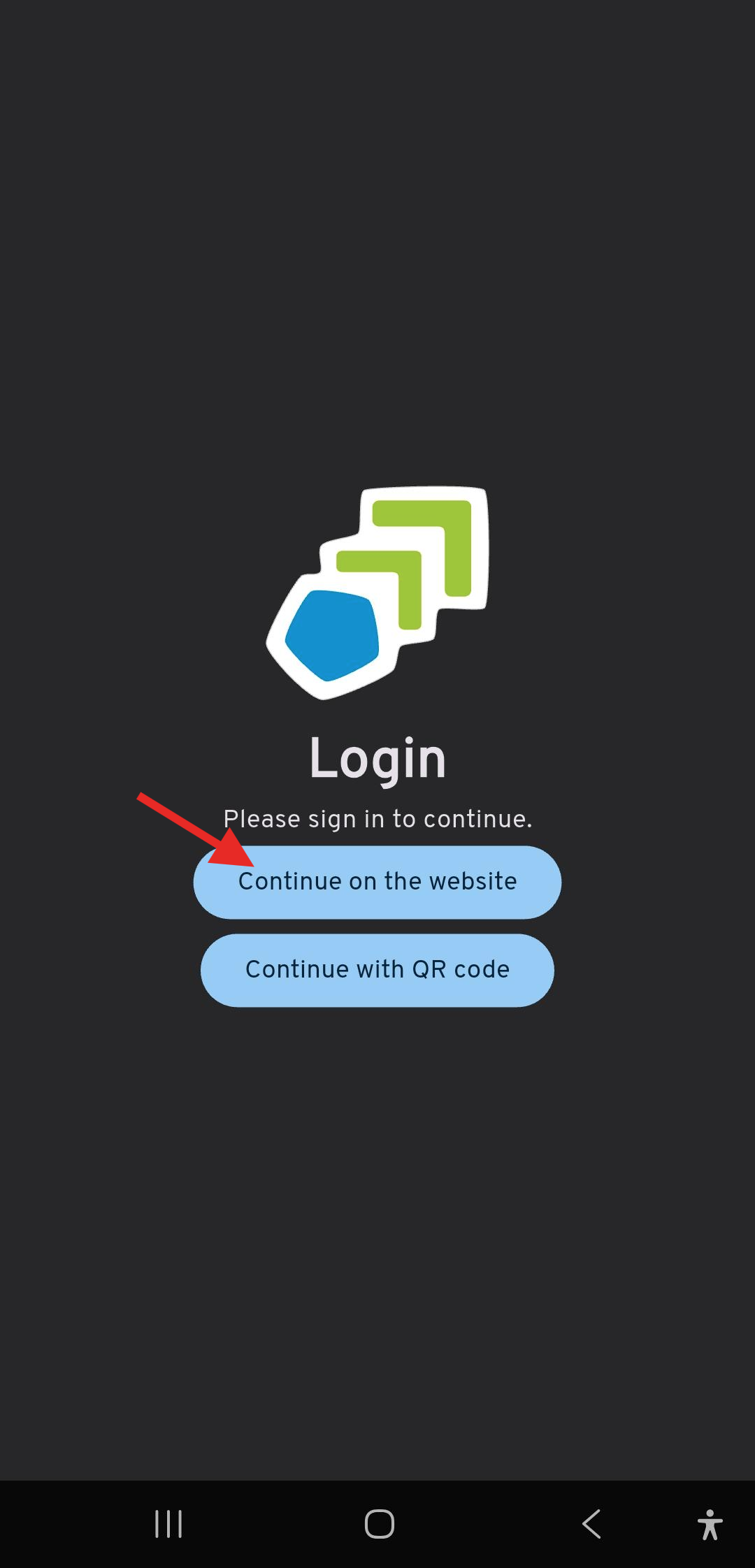Tap the word 'with' on the QR button
This screenshot has width=755, height=1568.
point(380,969)
